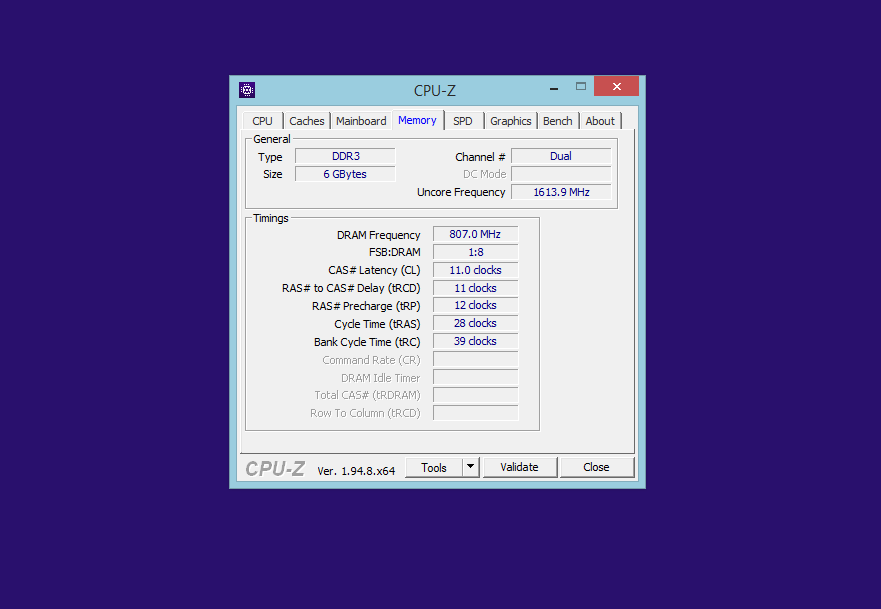The image size is (881, 609).
Task: Close the window with red X
Action: (616, 87)
